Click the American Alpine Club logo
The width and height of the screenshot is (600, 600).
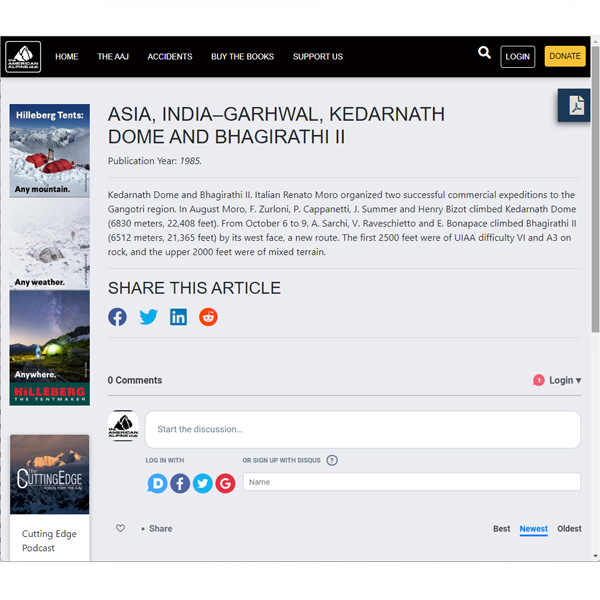[23, 57]
